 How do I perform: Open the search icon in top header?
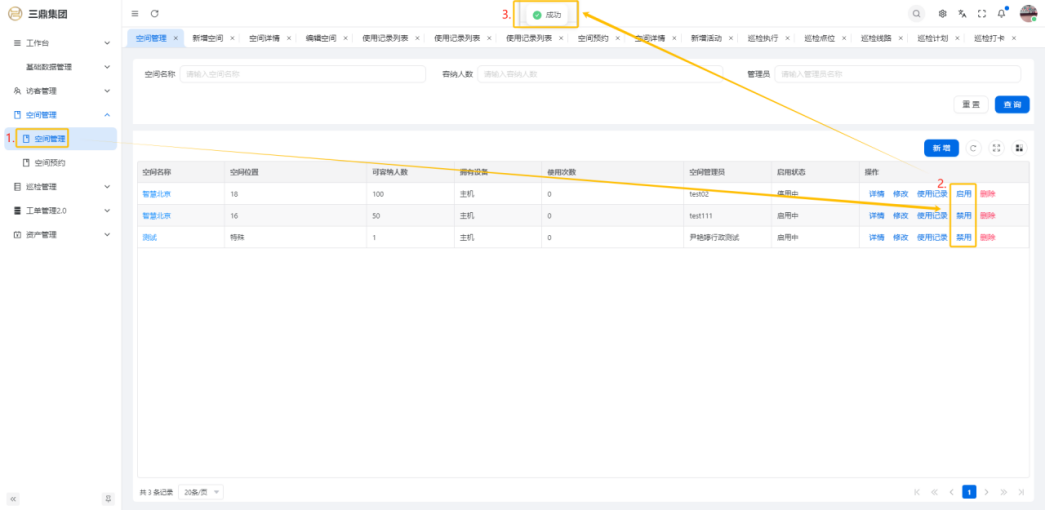coord(916,14)
